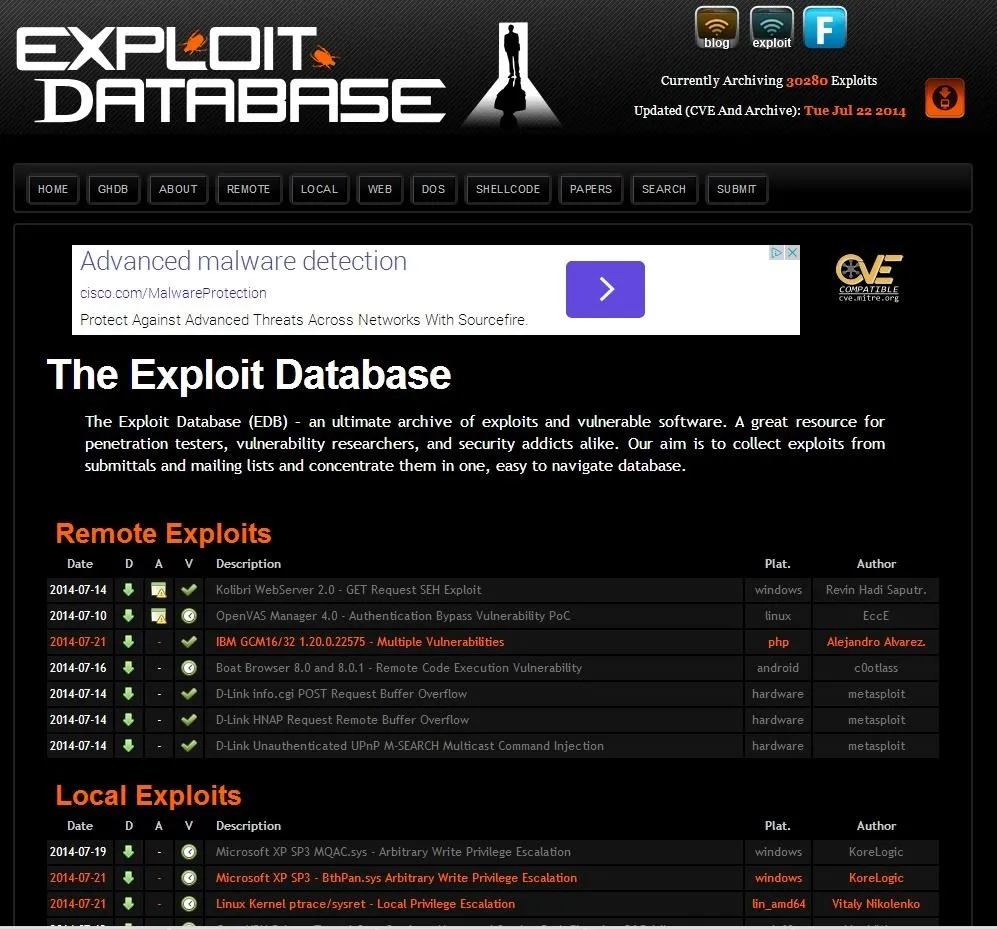Viewport: 997px width, 930px height.
Task: Click verified checkmark for D-Link UPnP row
Action: pos(189,746)
